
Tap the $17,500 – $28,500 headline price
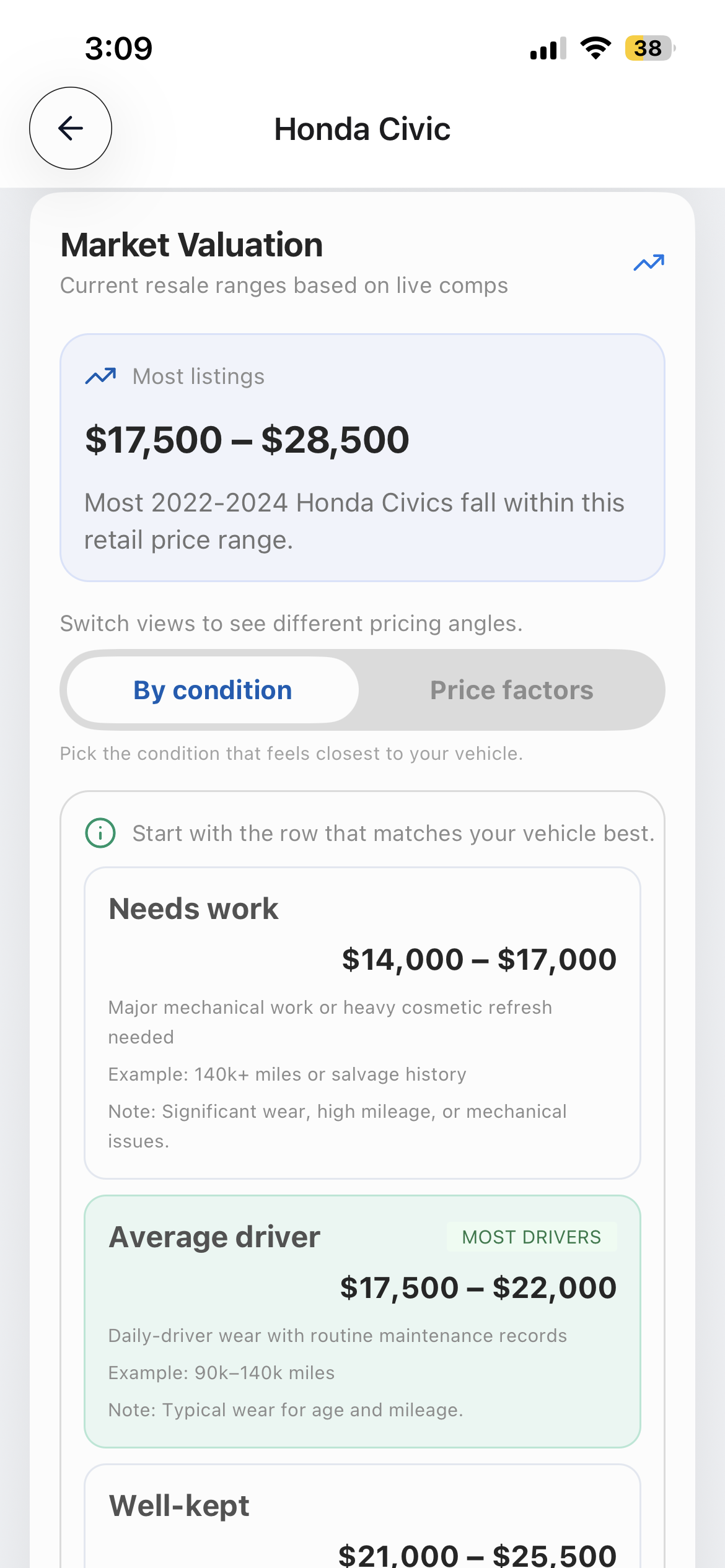tap(247, 440)
